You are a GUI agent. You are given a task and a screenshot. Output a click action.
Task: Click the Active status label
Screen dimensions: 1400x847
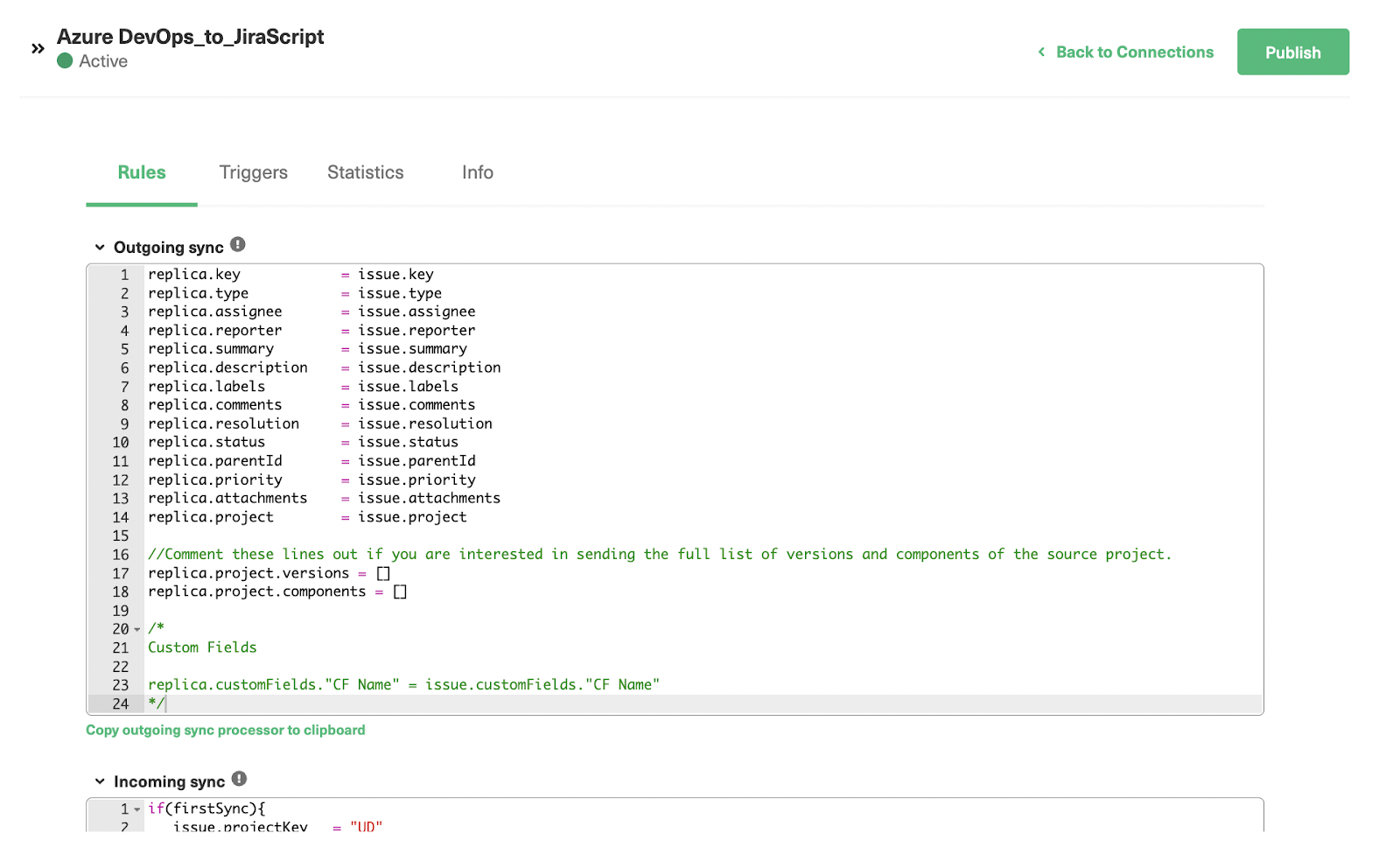tap(103, 61)
